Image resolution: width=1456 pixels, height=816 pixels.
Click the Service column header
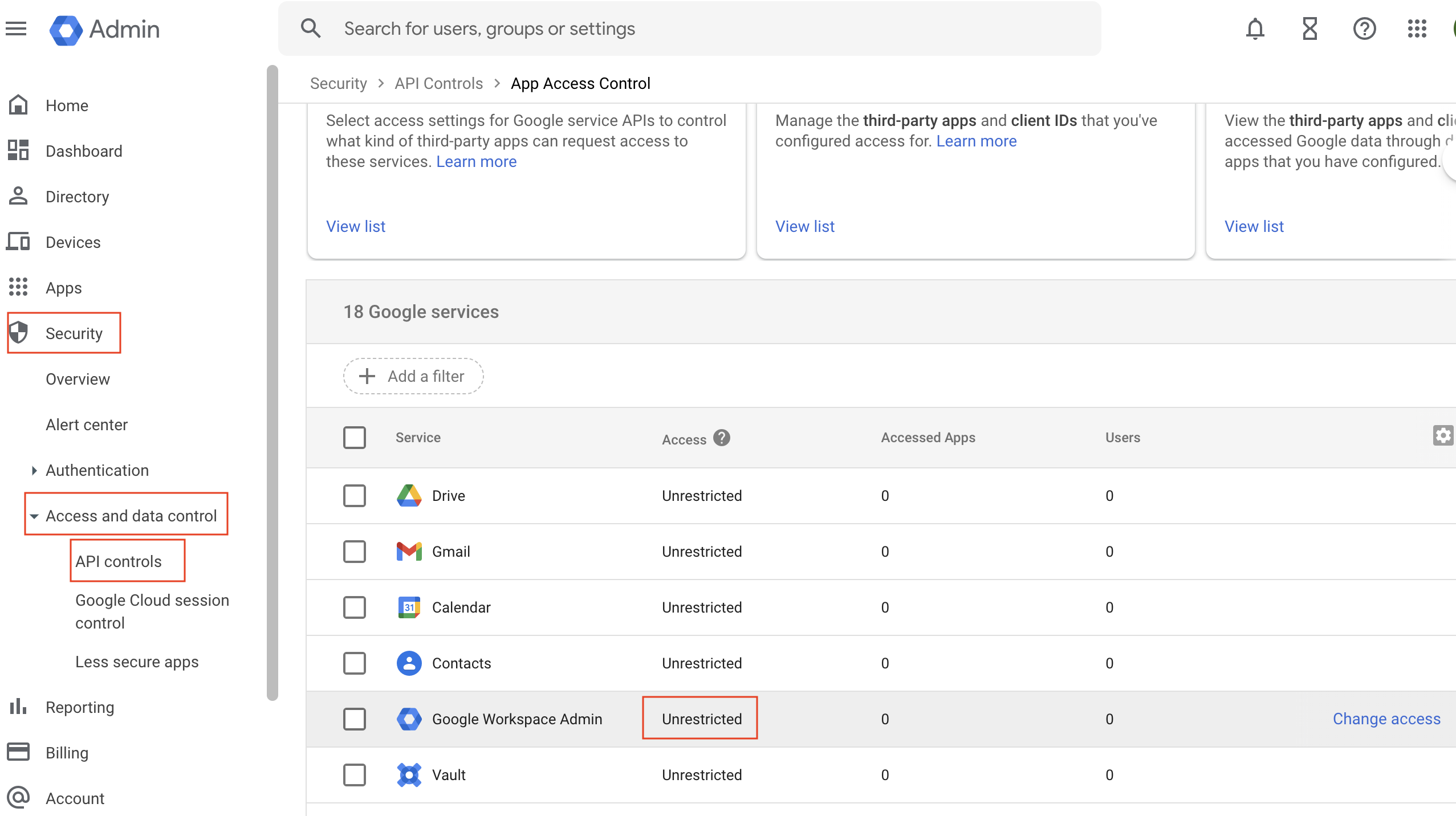418,437
